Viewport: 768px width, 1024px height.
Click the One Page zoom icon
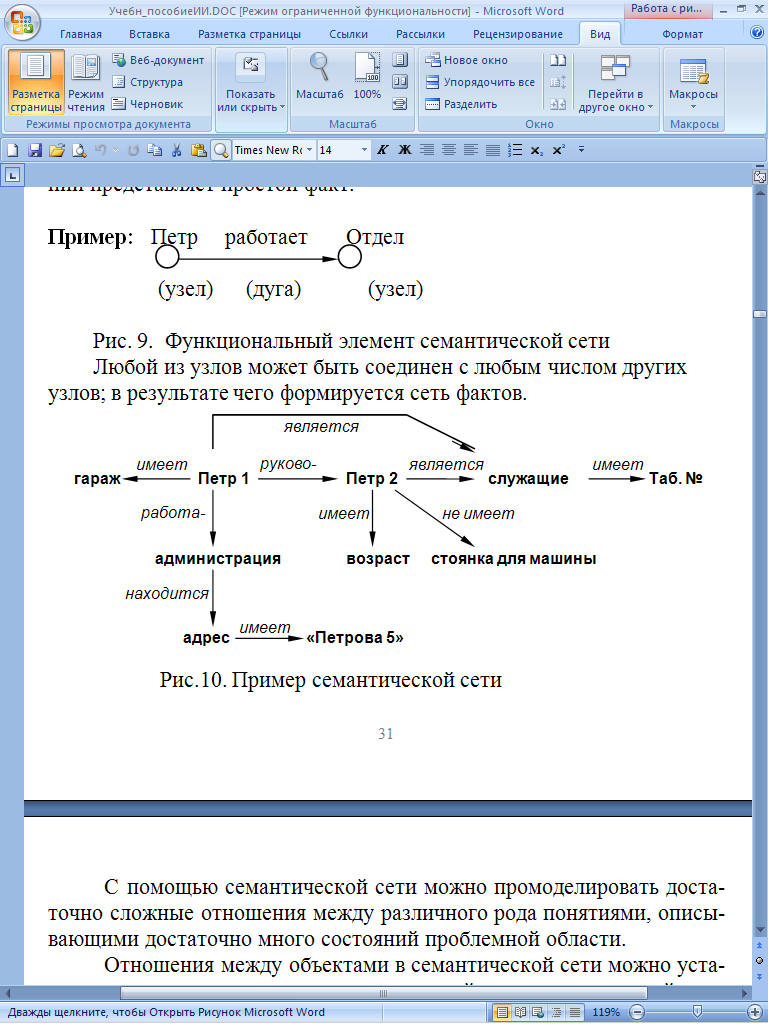click(x=400, y=60)
